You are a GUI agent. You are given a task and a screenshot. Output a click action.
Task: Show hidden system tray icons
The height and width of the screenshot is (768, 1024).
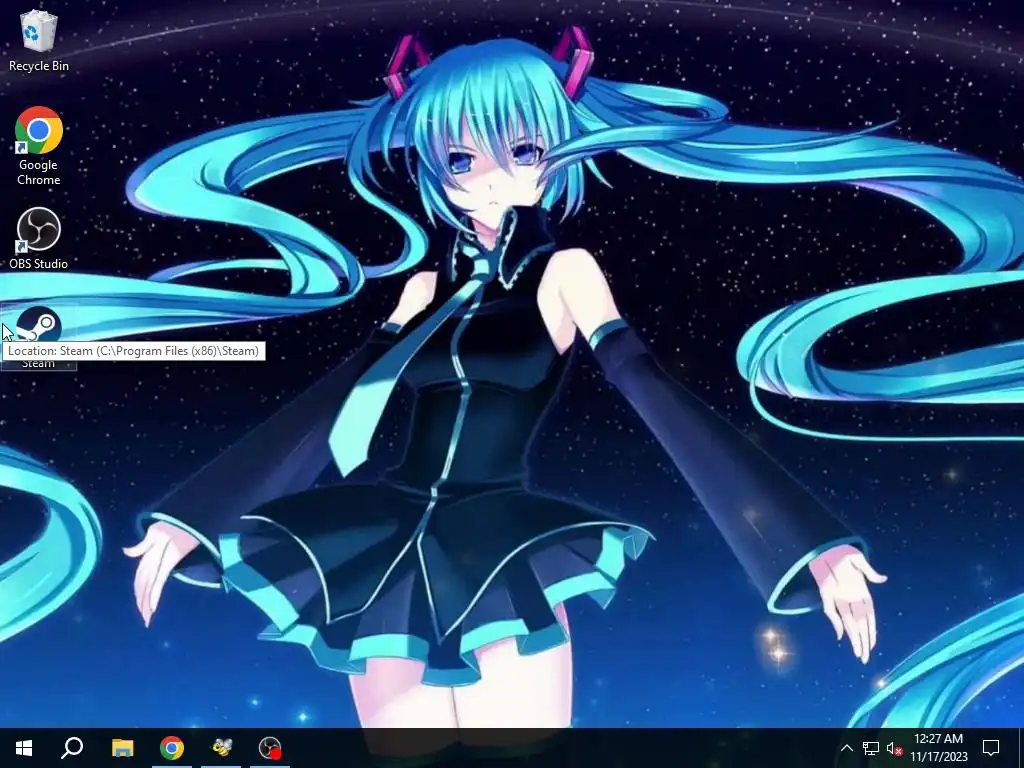click(x=846, y=748)
